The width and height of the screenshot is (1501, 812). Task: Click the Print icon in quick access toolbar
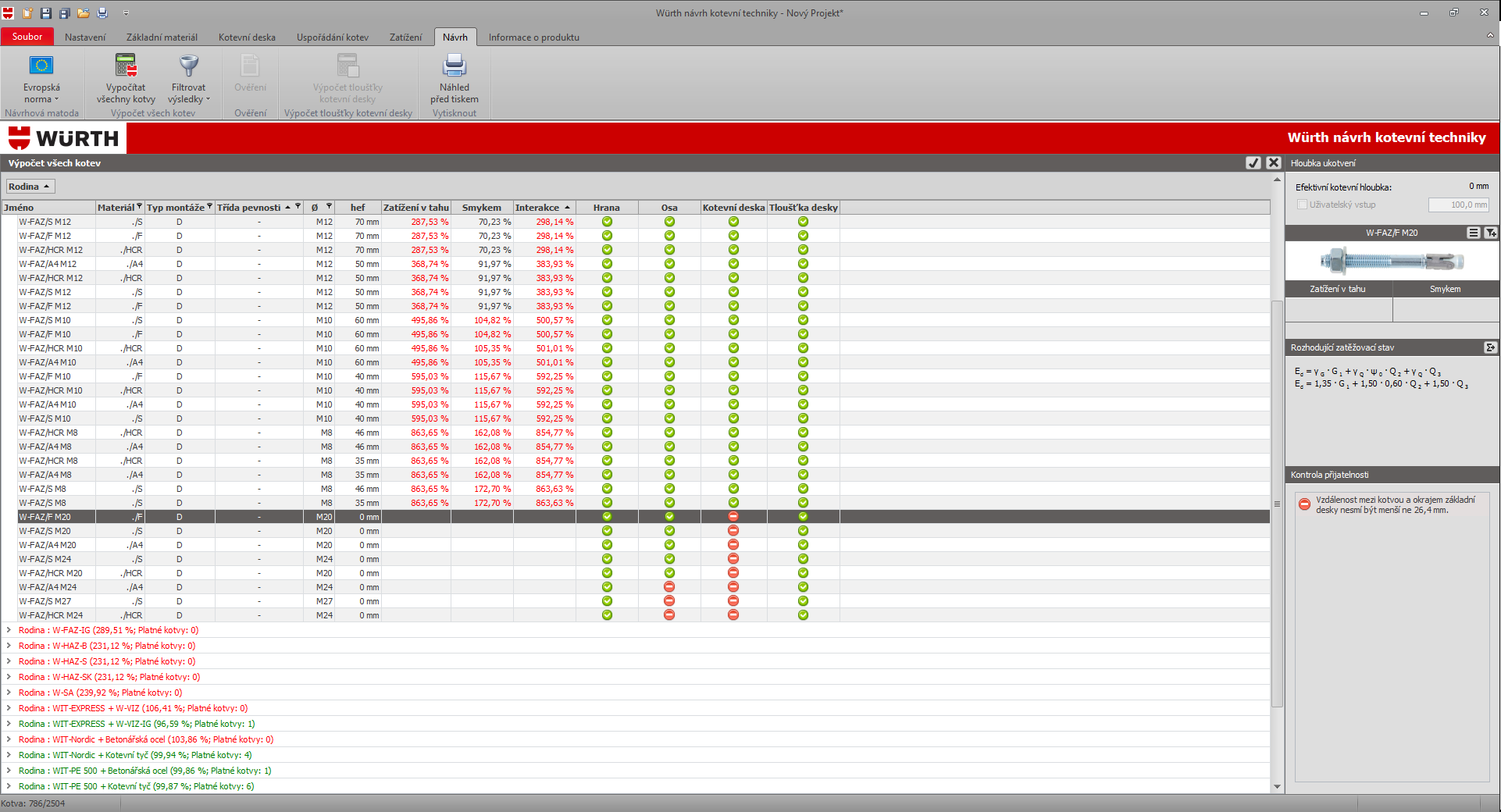tap(102, 13)
